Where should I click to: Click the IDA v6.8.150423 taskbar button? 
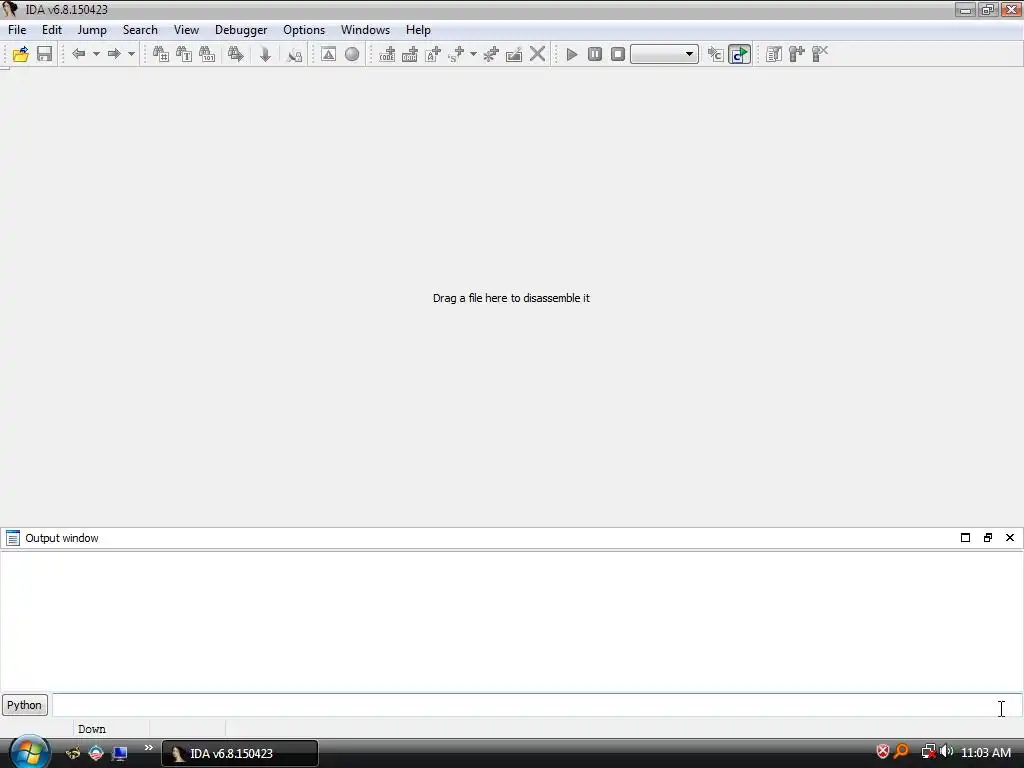coord(240,754)
